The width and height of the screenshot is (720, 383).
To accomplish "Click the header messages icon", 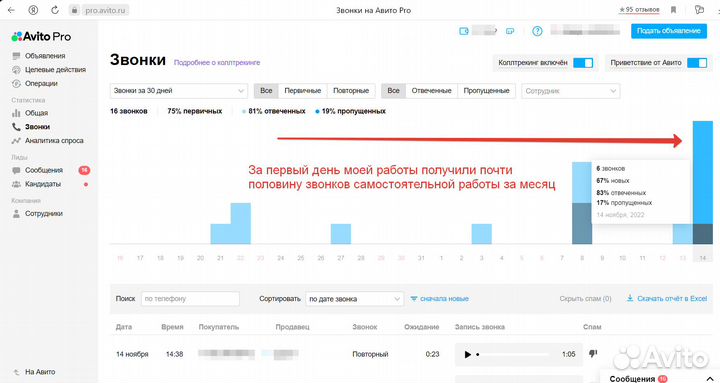I will [510, 31].
